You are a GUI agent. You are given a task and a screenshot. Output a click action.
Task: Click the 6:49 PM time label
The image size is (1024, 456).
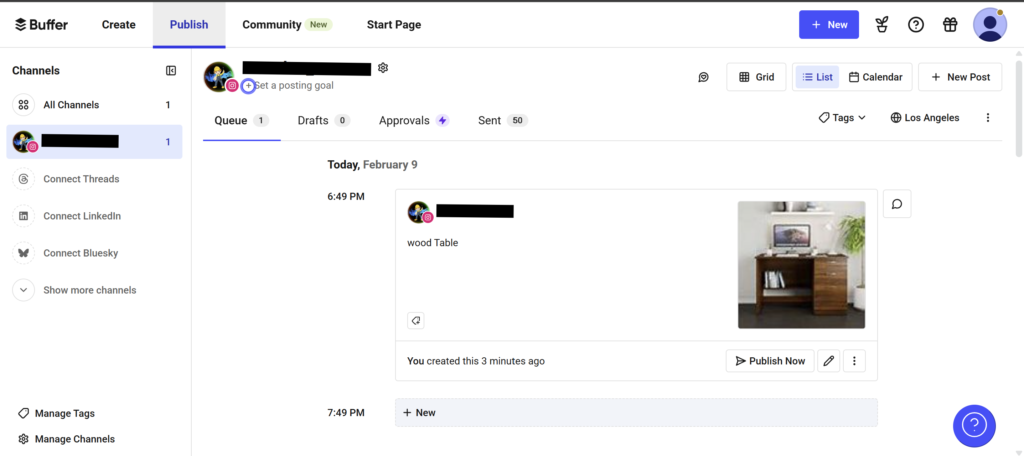346,196
